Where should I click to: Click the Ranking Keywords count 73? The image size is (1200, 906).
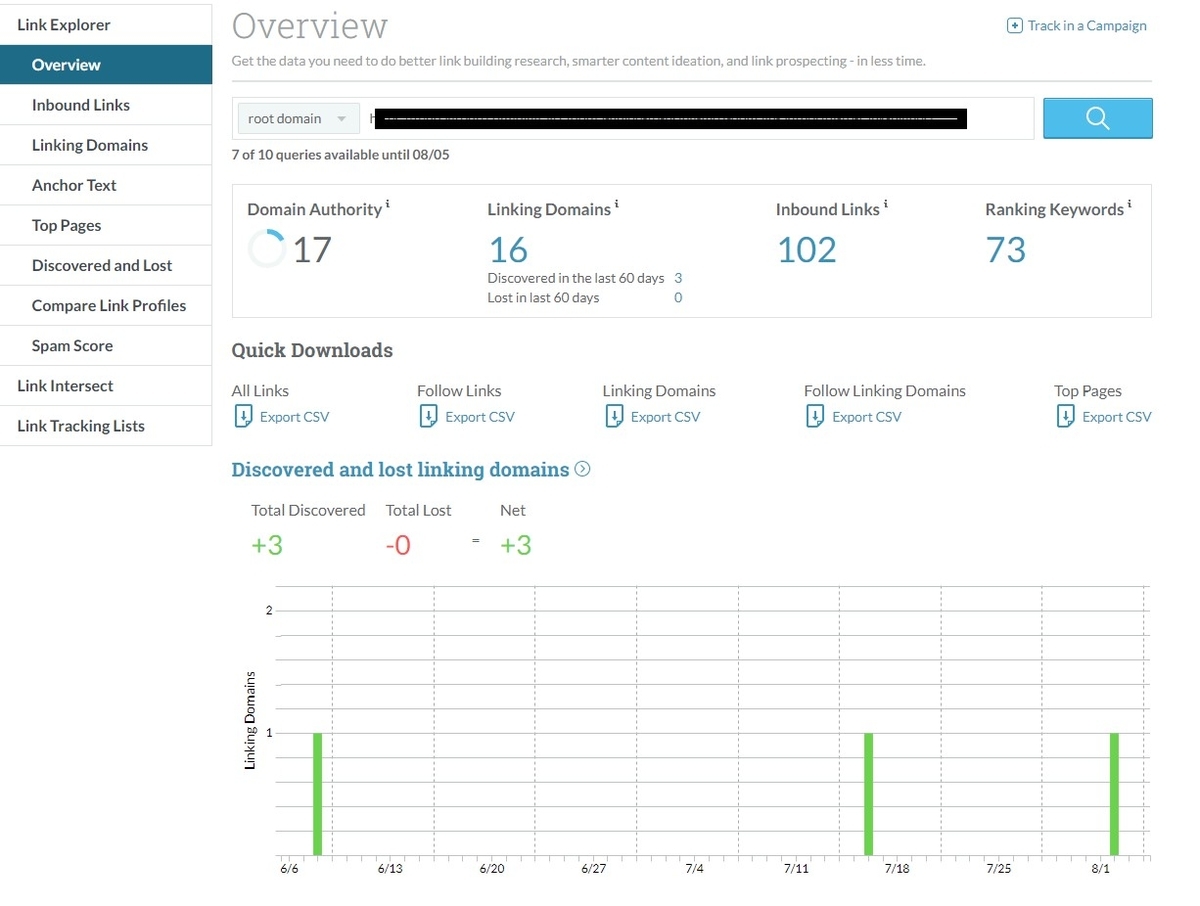coord(1006,249)
